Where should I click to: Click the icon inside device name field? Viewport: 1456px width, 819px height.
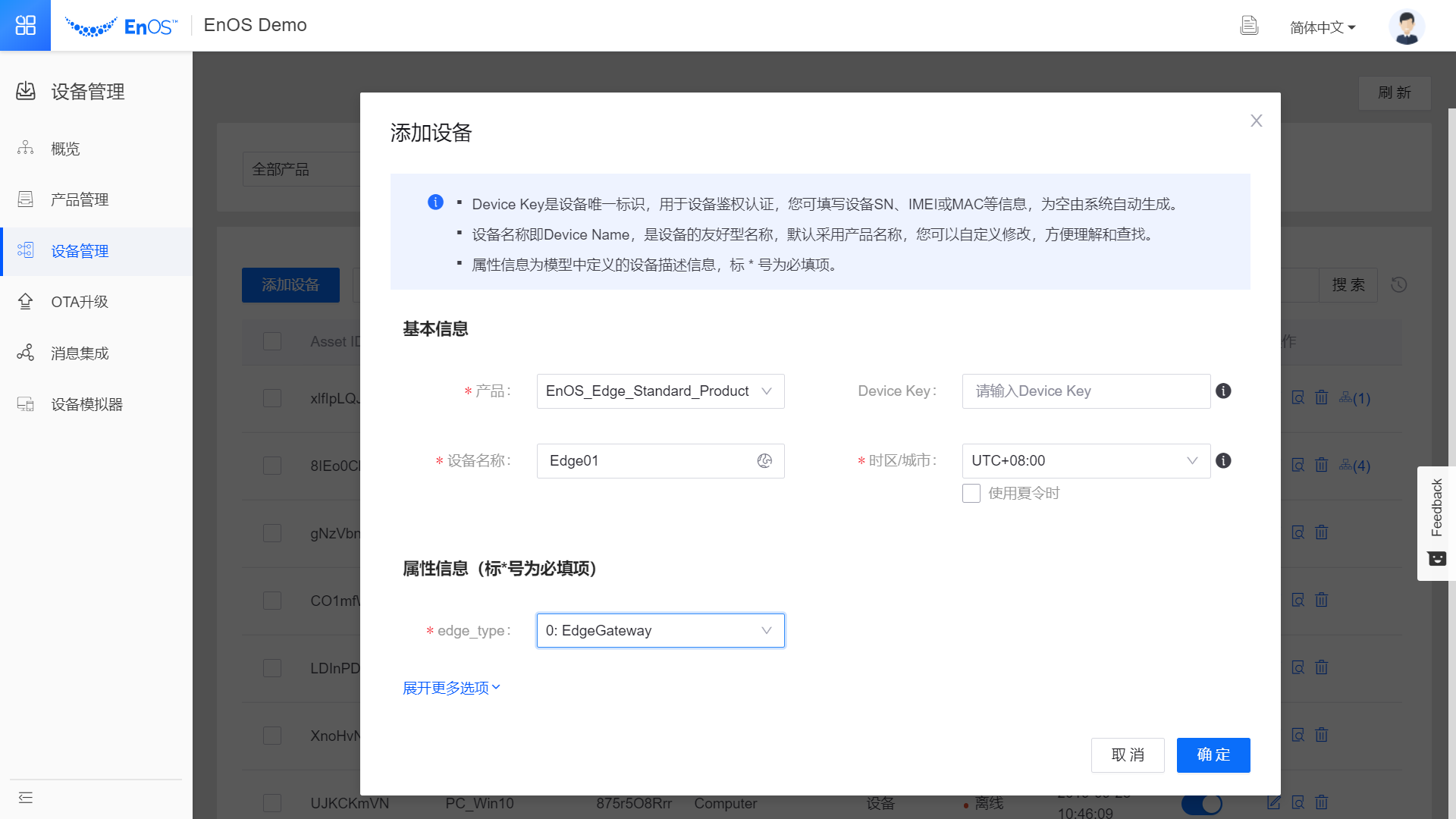(764, 461)
